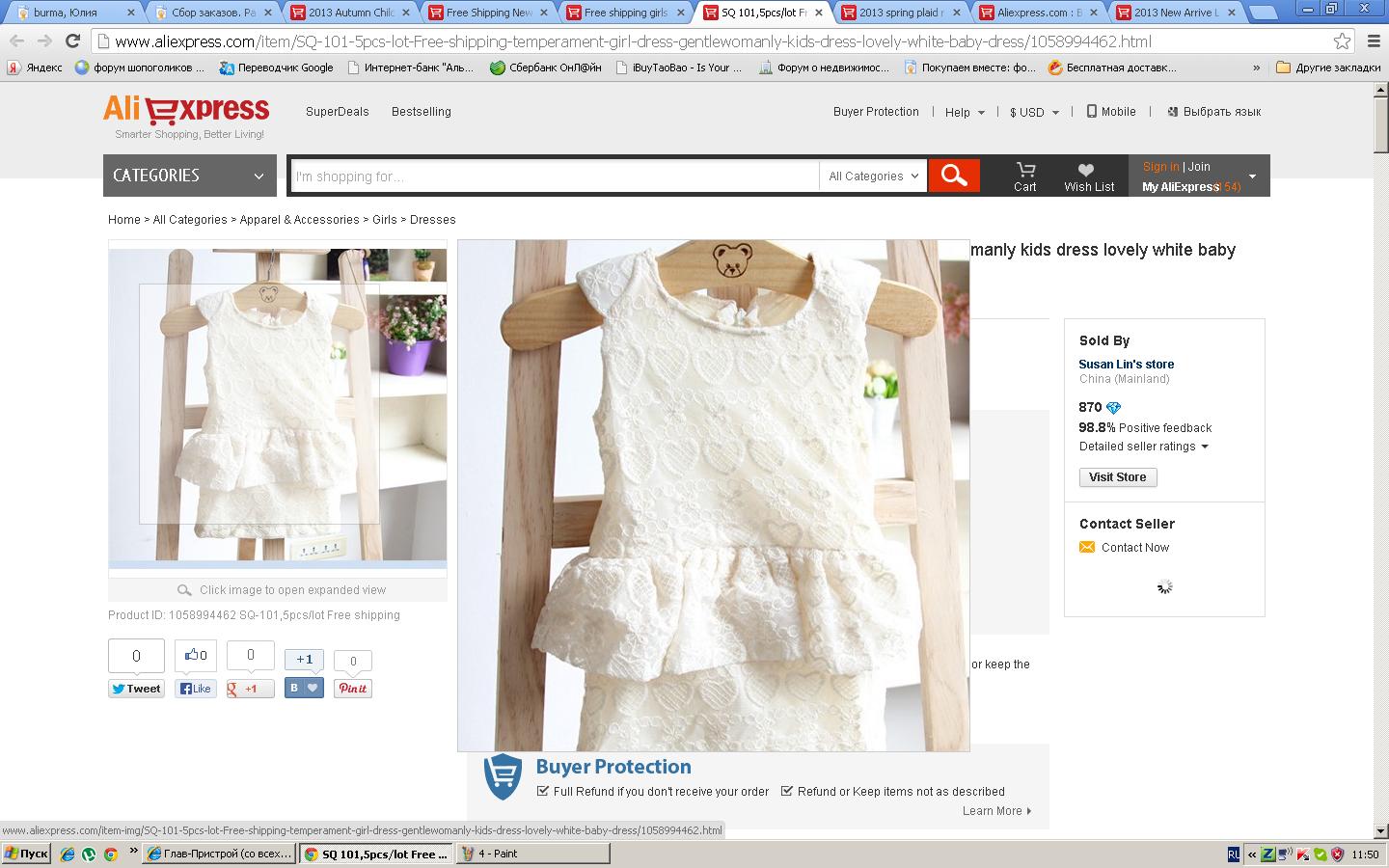Click the RU language indicator in tray
Image resolution: width=1389 pixels, height=868 pixels.
tap(1234, 854)
